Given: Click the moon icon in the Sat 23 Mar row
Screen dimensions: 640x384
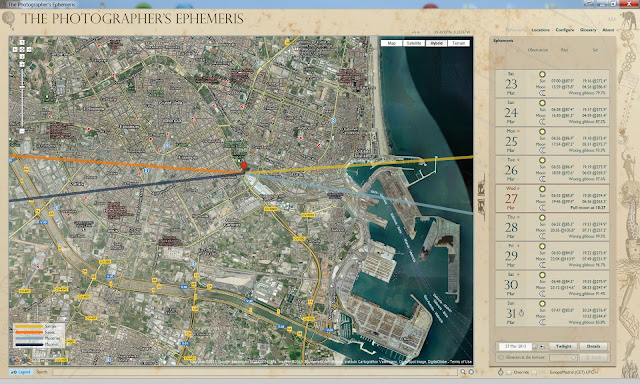Looking at the screenshot, I should tap(542, 93).
